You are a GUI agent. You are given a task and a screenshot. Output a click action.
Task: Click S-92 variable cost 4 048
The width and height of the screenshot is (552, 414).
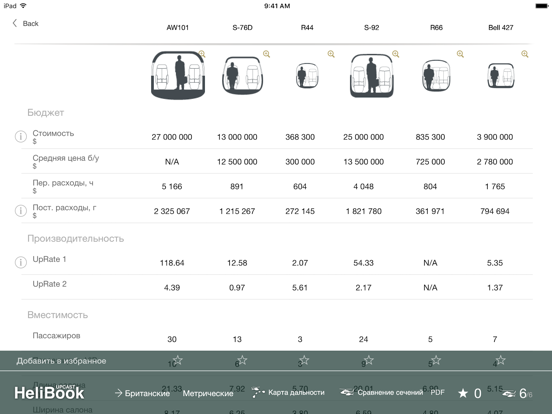pos(363,186)
